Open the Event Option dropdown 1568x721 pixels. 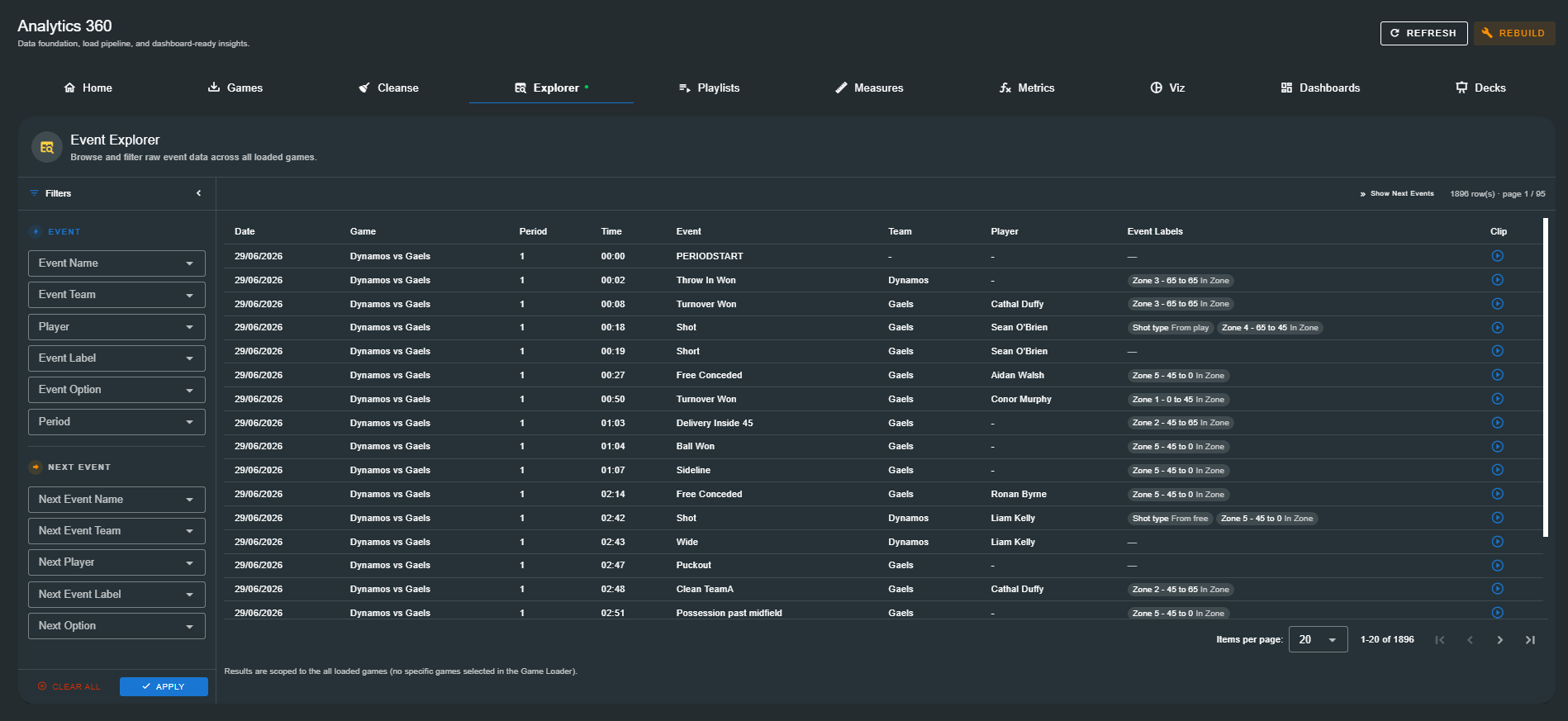point(116,390)
